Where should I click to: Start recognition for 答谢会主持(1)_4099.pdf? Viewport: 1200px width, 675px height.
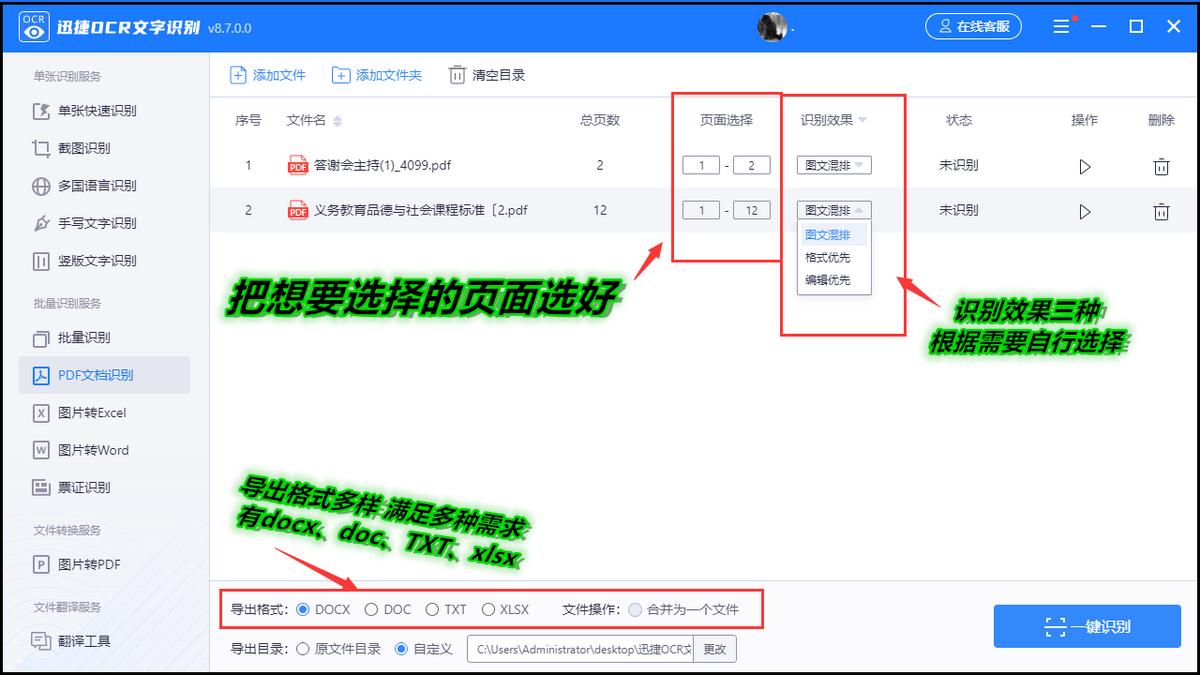[x=1085, y=166]
